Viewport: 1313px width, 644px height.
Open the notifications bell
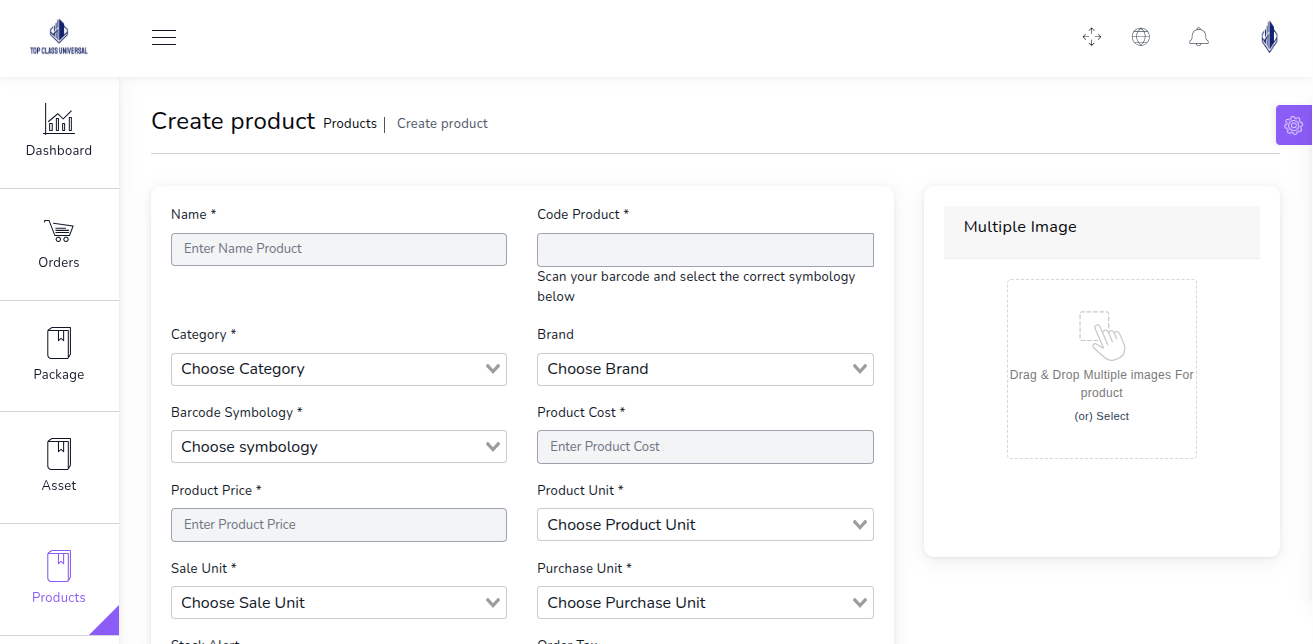[1199, 37]
